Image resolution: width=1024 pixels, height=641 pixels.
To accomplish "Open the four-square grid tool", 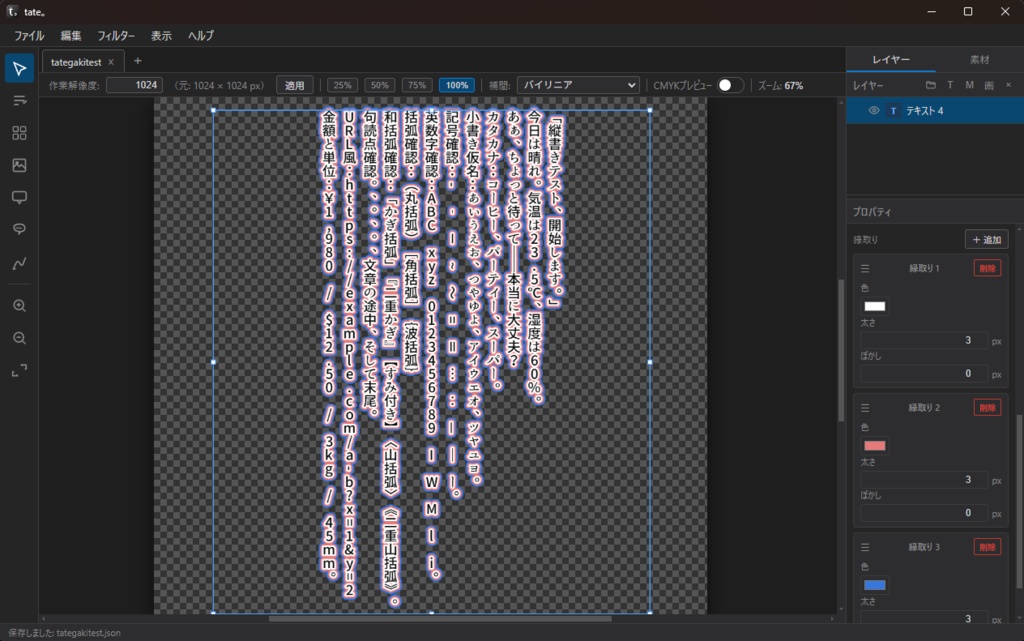I will click(x=19, y=133).
